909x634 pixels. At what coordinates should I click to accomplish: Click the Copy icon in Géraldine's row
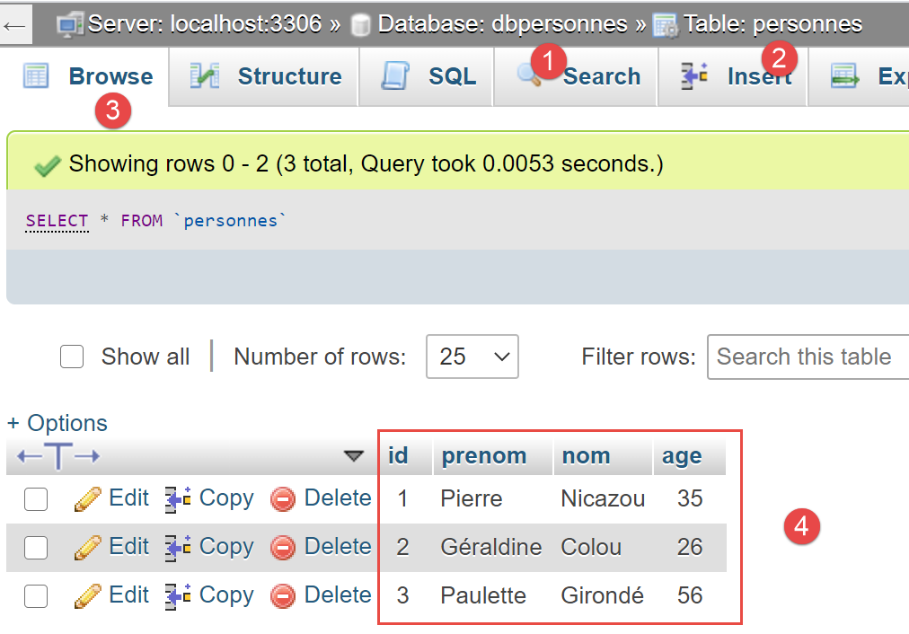(x=178, y=547)
